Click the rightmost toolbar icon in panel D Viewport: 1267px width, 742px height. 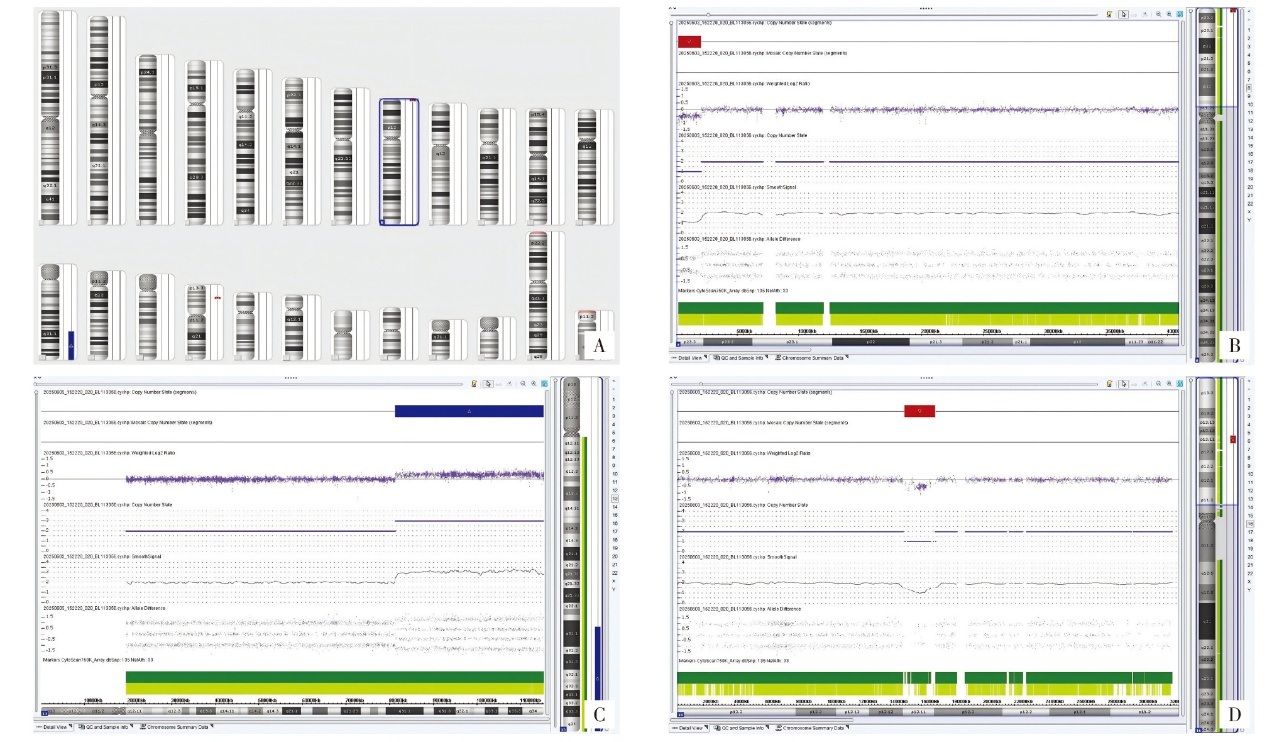click(x=1180, y=382)
